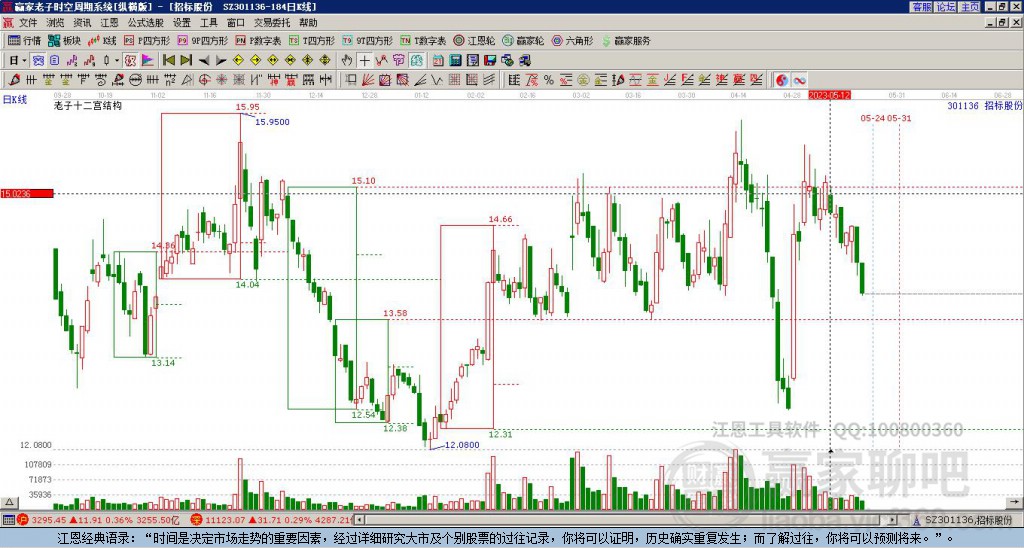
Task: Open the T四方形 tool
Action: (312, 40)
